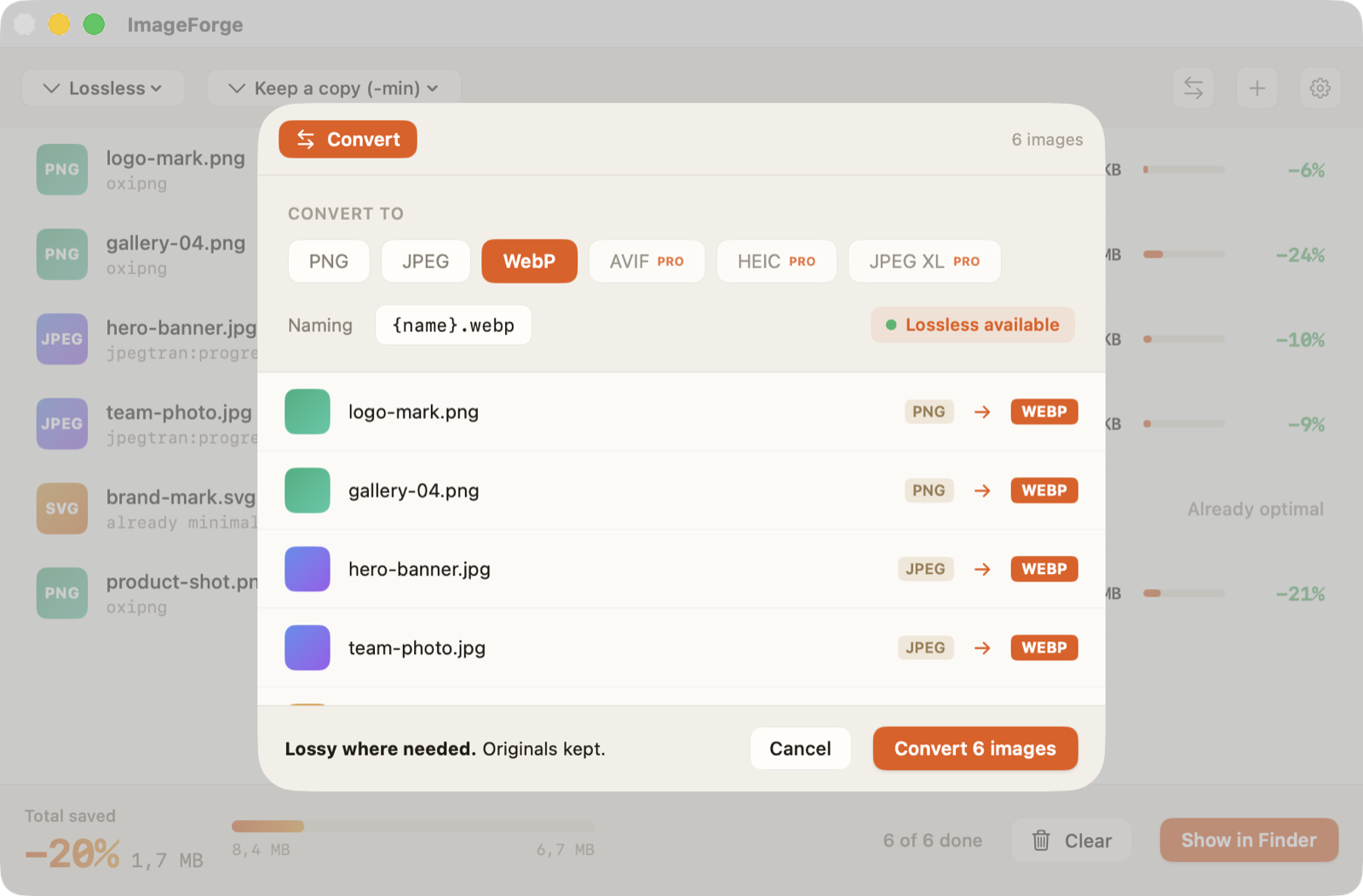This screenshot has width=1363, height=896.
Task: Click the Clear button in the bottom bar
Action: pos(1072,841)
